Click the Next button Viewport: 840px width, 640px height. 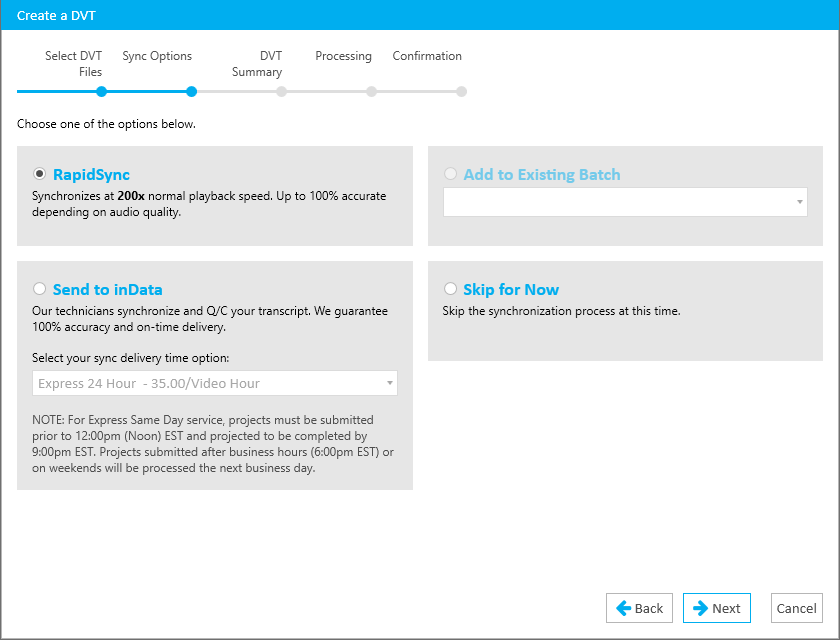point(716,608)
